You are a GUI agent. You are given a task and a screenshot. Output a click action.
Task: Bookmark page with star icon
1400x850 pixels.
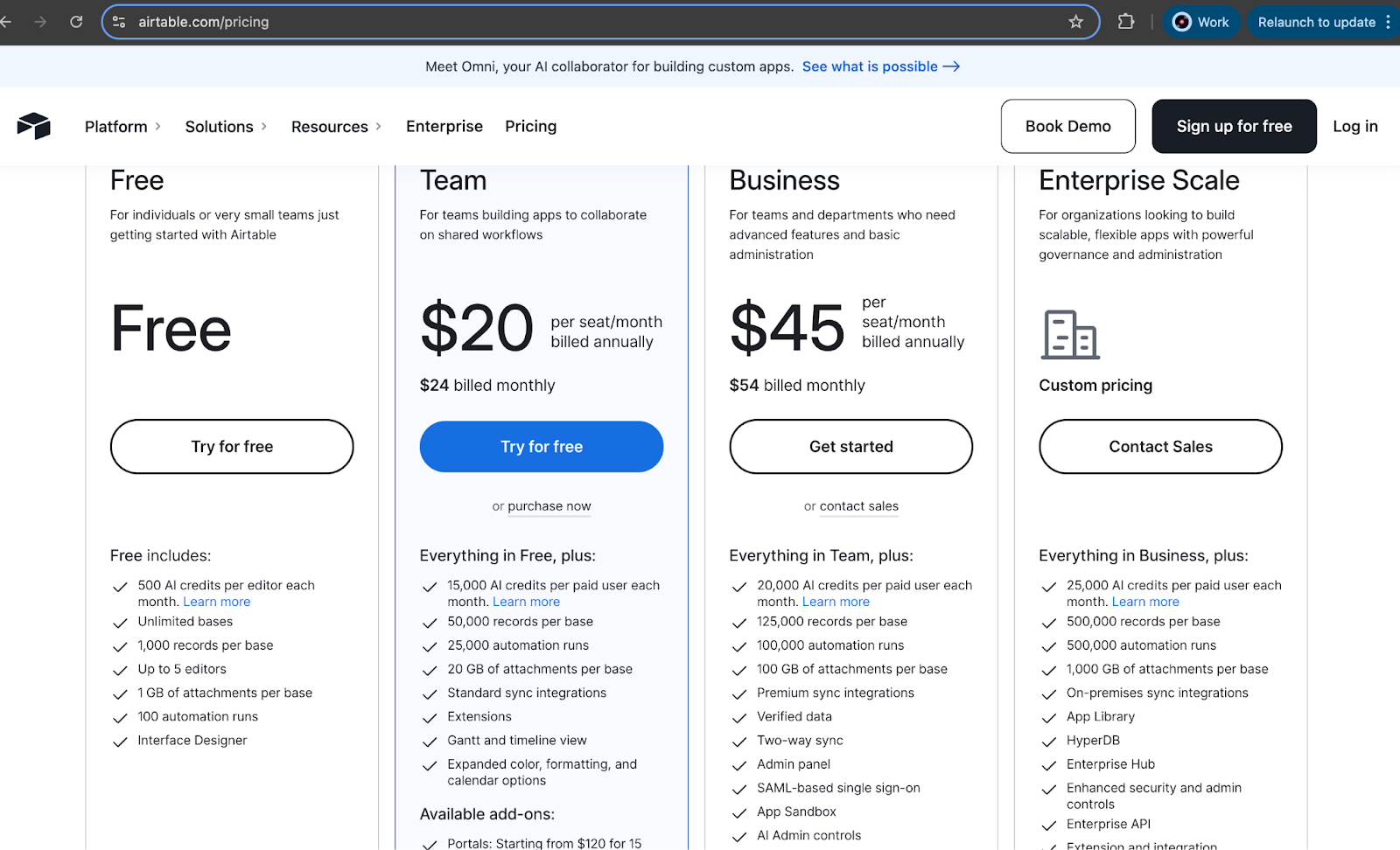[x=1076, y=22]
